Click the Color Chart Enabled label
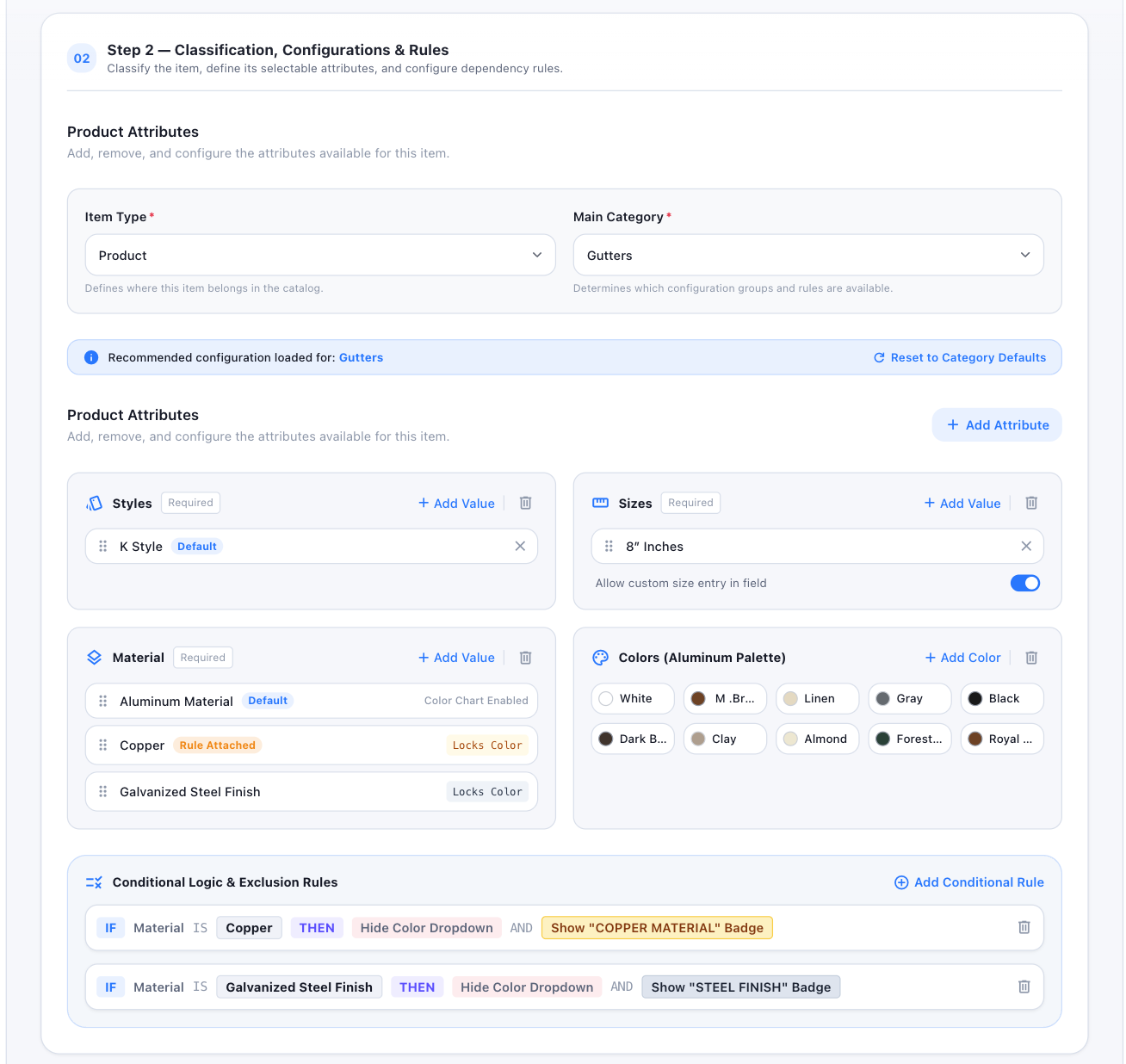Image resolution: width=1126 pixels, height=1064 pixels. (476, 701)
